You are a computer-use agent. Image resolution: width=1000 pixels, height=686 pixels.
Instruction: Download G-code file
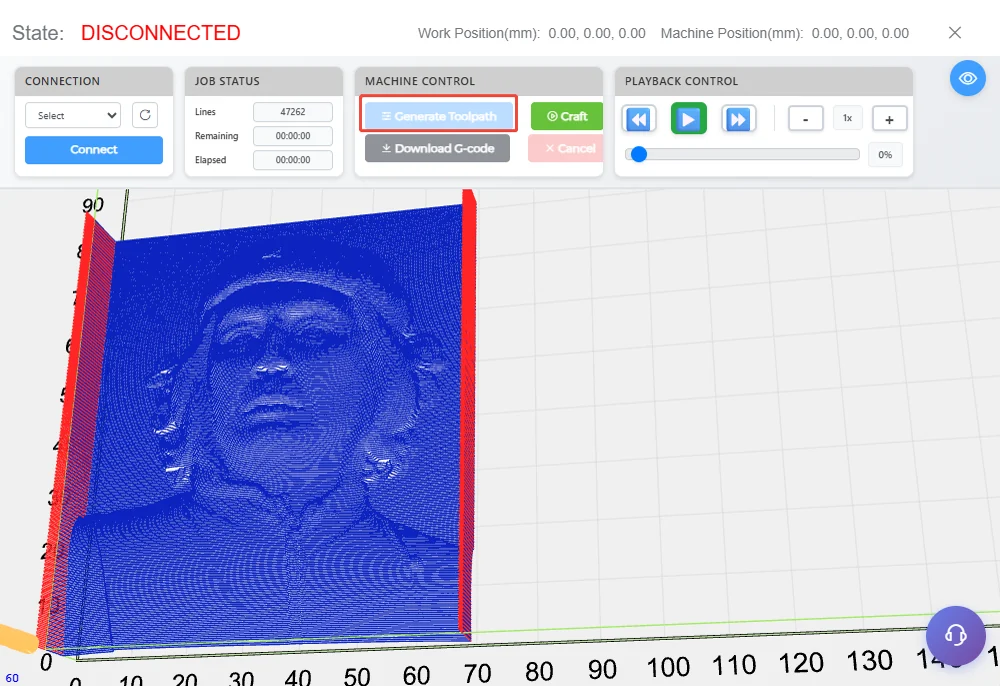point(438,149)
